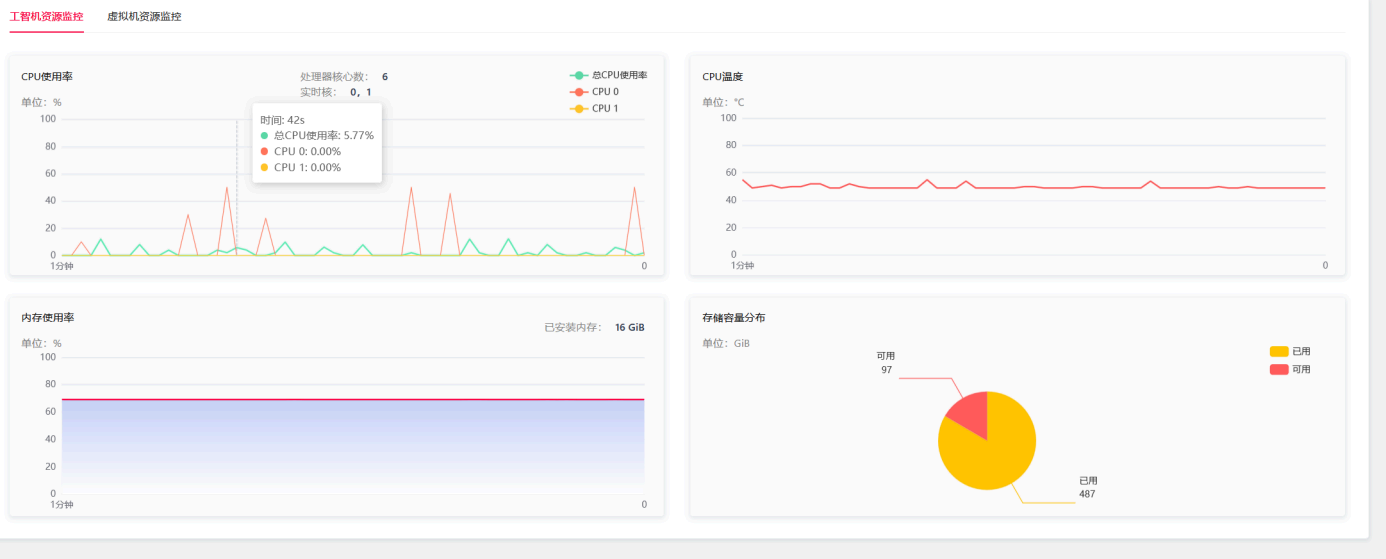This screenshot has height=559, width=1386.
Task: Click the 已用 487 pie label
Action: click(1088, 487)
